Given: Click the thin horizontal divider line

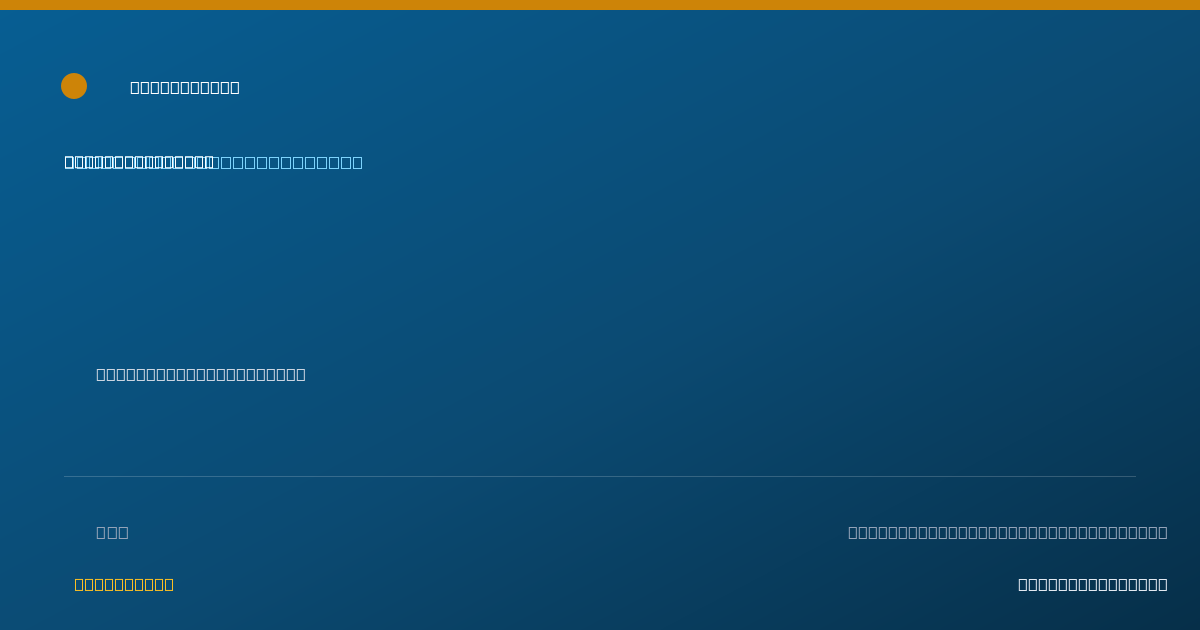Looking at the screenshot, I should click(600, 476).
